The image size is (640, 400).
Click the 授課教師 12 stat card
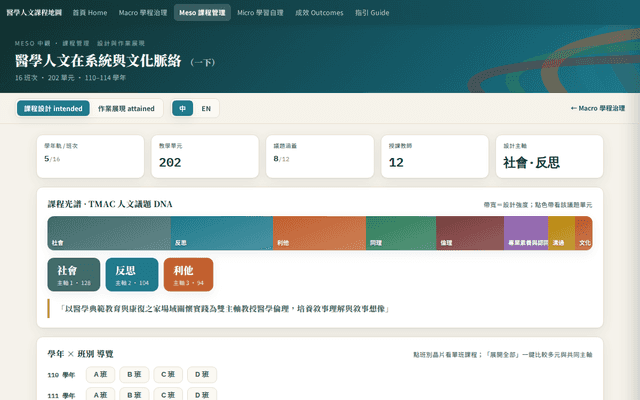435,157
